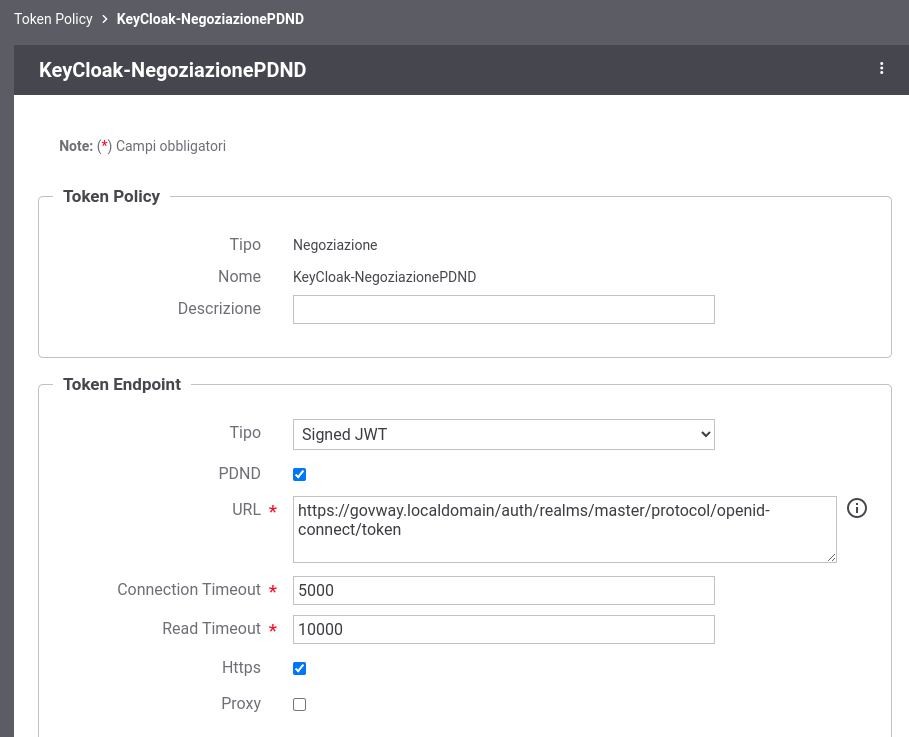Viewport: 909px width, 737px height.
Task: Click the Https label
Action: pyautogui.click(x=241, y=668)
